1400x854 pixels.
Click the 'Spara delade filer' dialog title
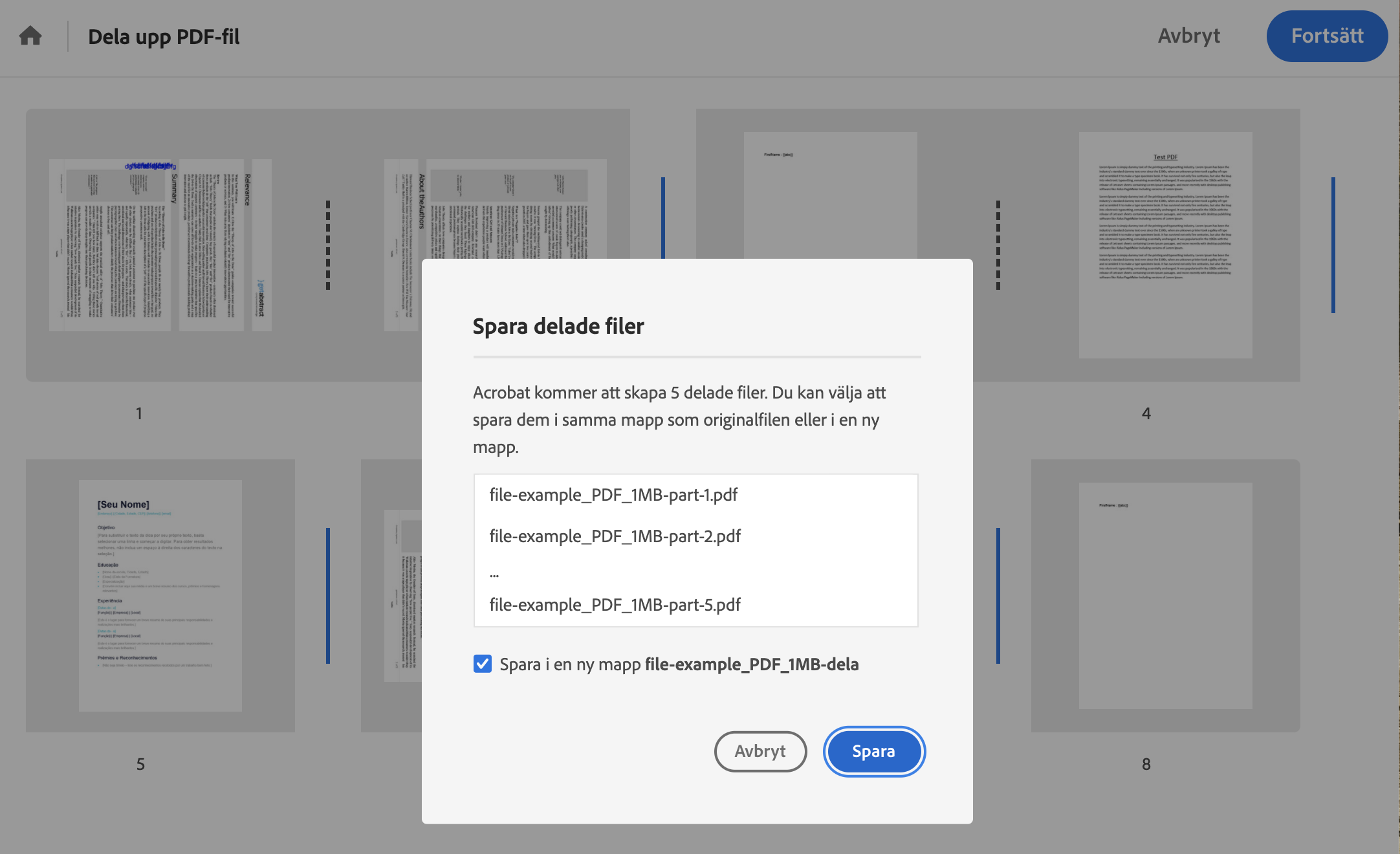[558, 326]
